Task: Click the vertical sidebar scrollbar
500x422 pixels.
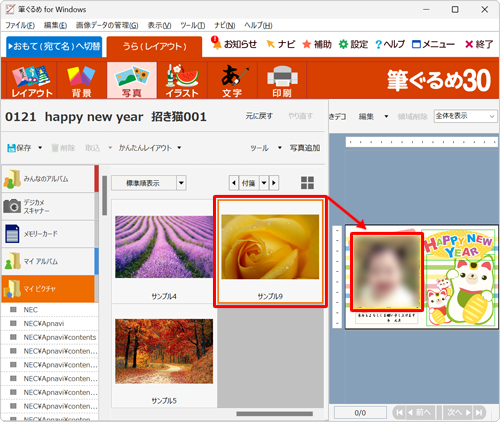Action: (104, 195)
